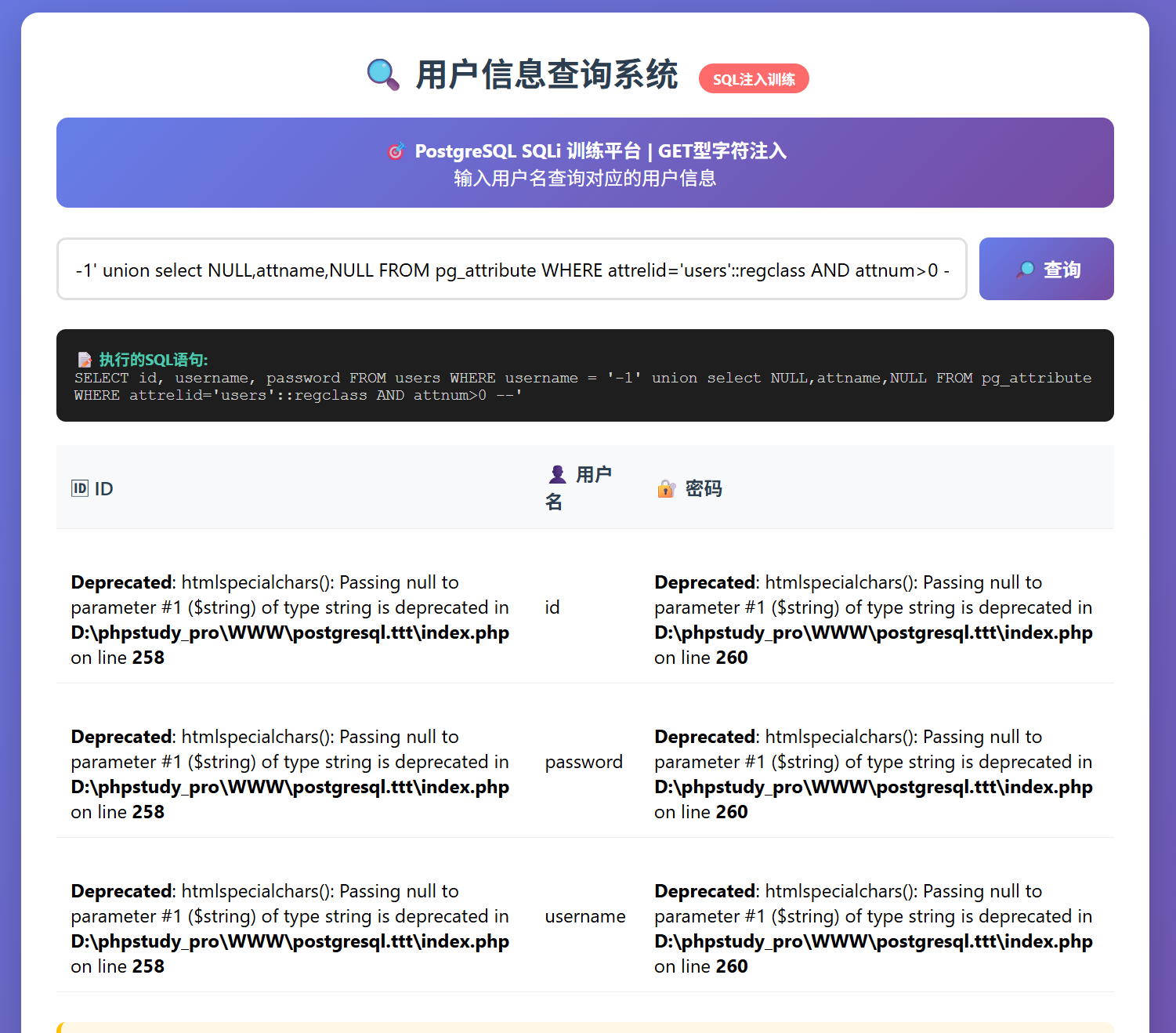This screenshot has width=1176, height=1033.
Task: Click the 查询 search button
Action: pos(1046,269)
